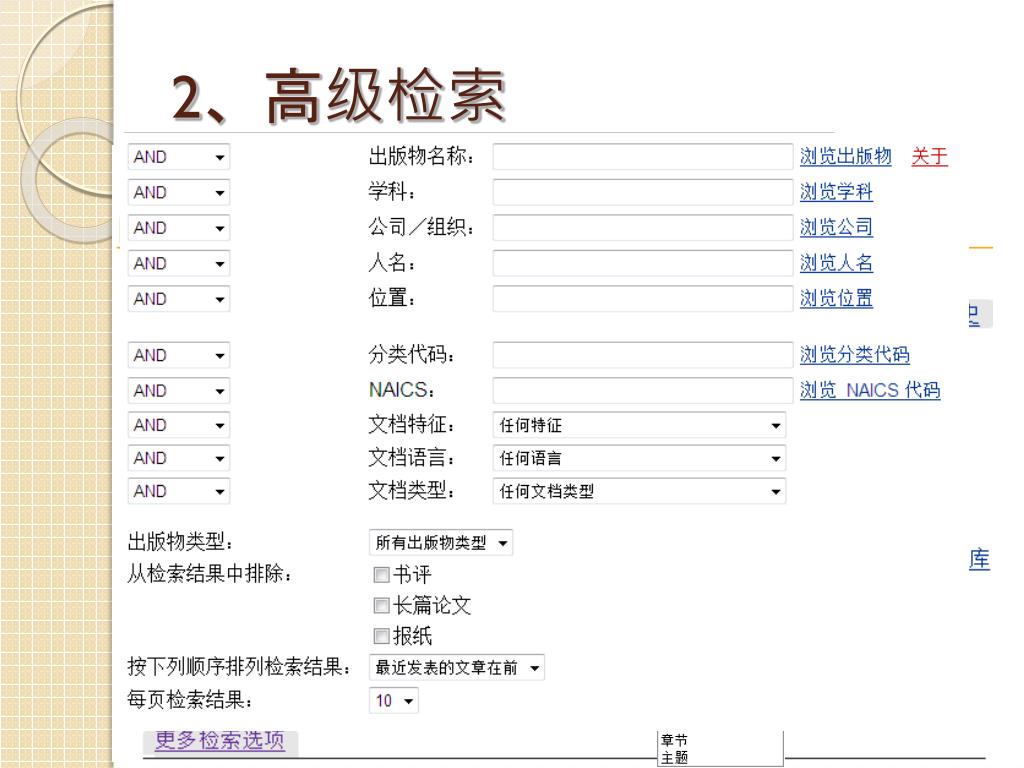Open the 更多检索选项 link
This screenshot has width=1024, height=768.
click(x=220, y=741)
